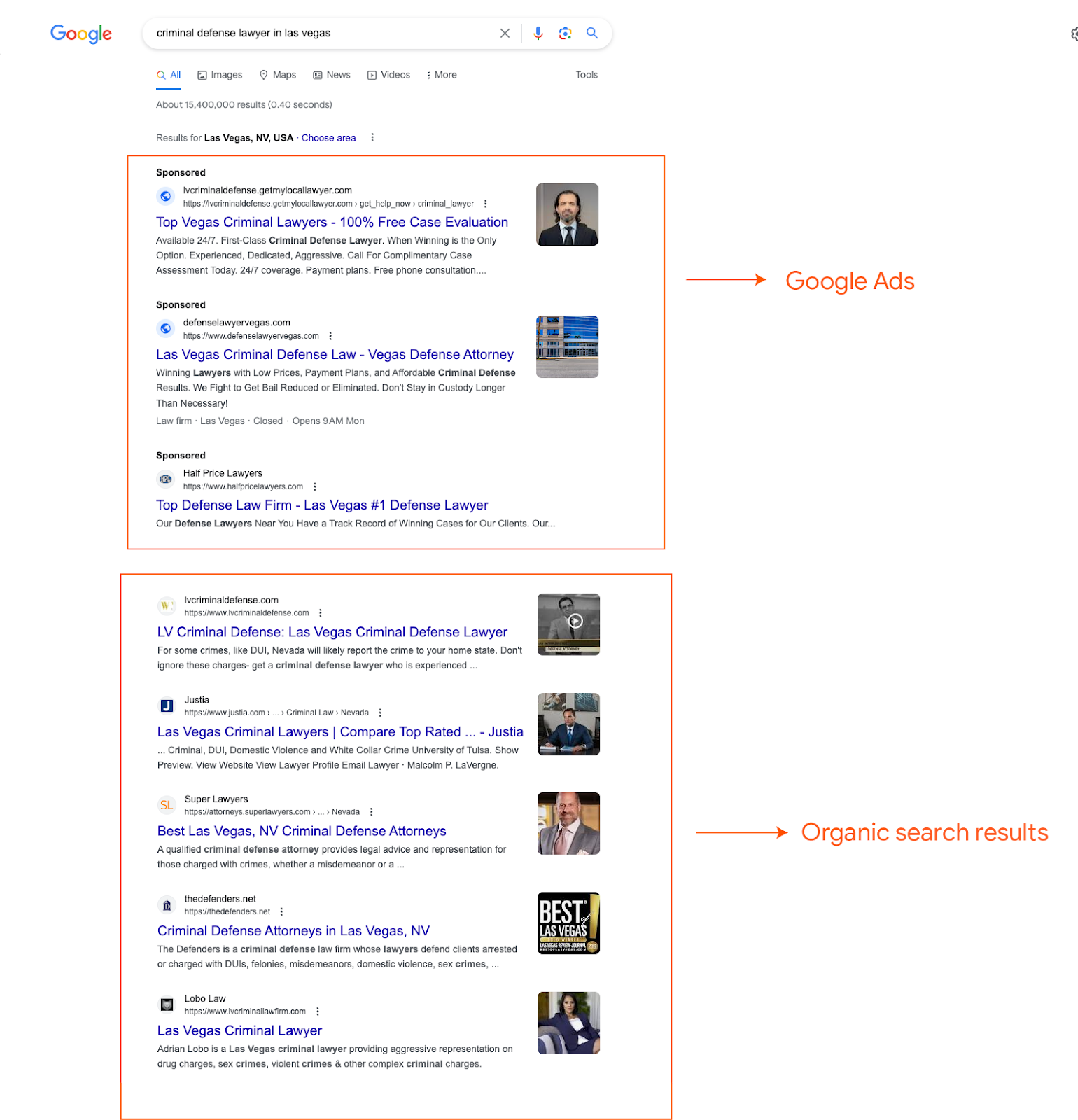The width and height of the screenshot is (1078, 1120).
Task: Click the Lobo Law favicon
Action: coord(167,1004)
